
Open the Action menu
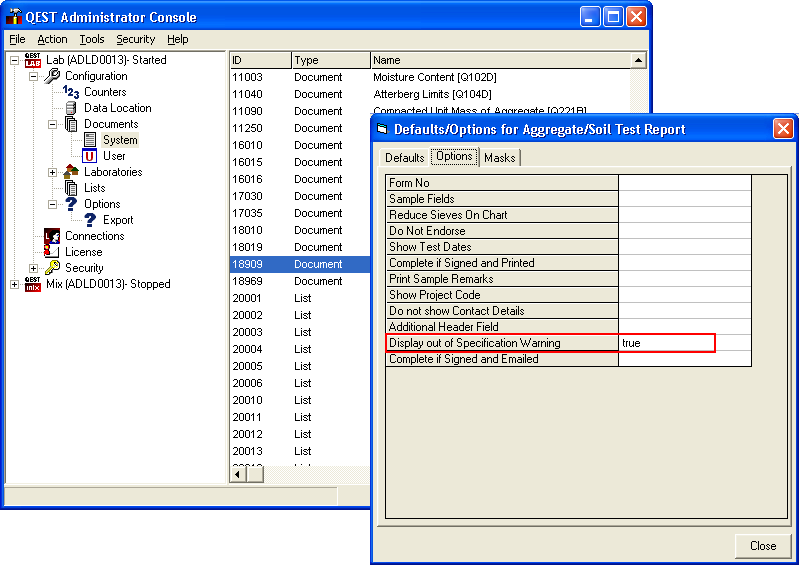coord(52,39)
